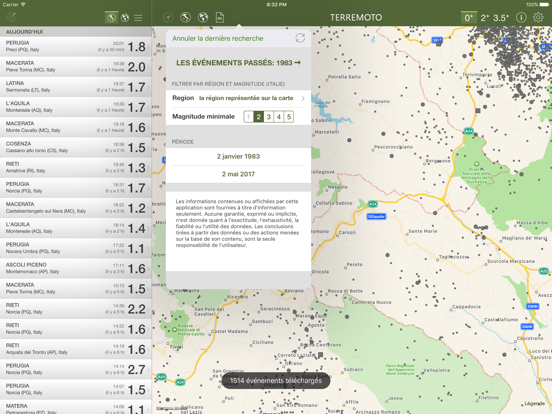Open the Perugia Norcia 18:31 event
The image size is (552, 414).
(x=76, y=188)
